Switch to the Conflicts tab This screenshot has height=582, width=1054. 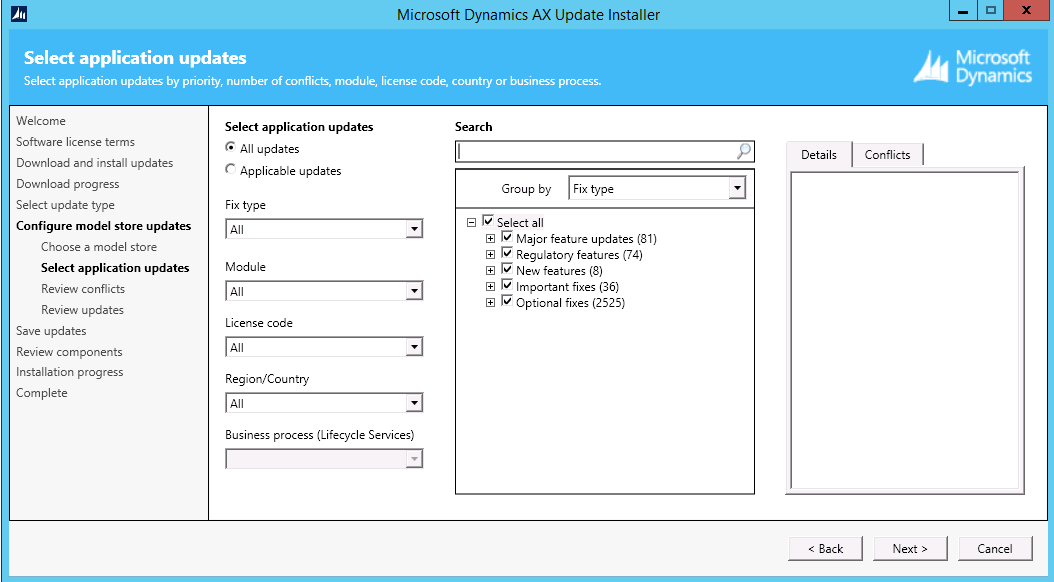point(887,155)
